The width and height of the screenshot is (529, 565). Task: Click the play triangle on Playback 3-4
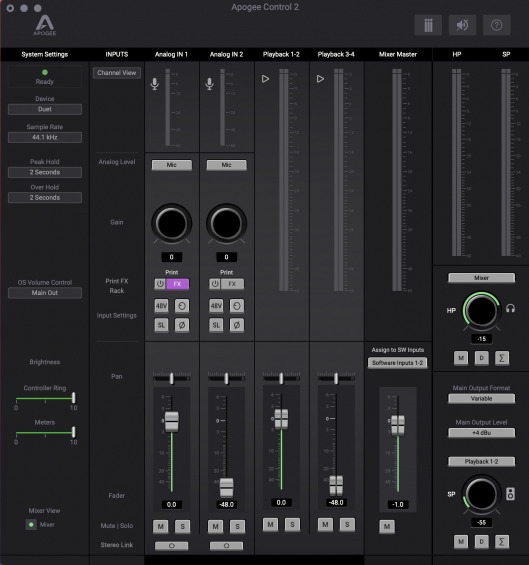[x=320, y=79]
